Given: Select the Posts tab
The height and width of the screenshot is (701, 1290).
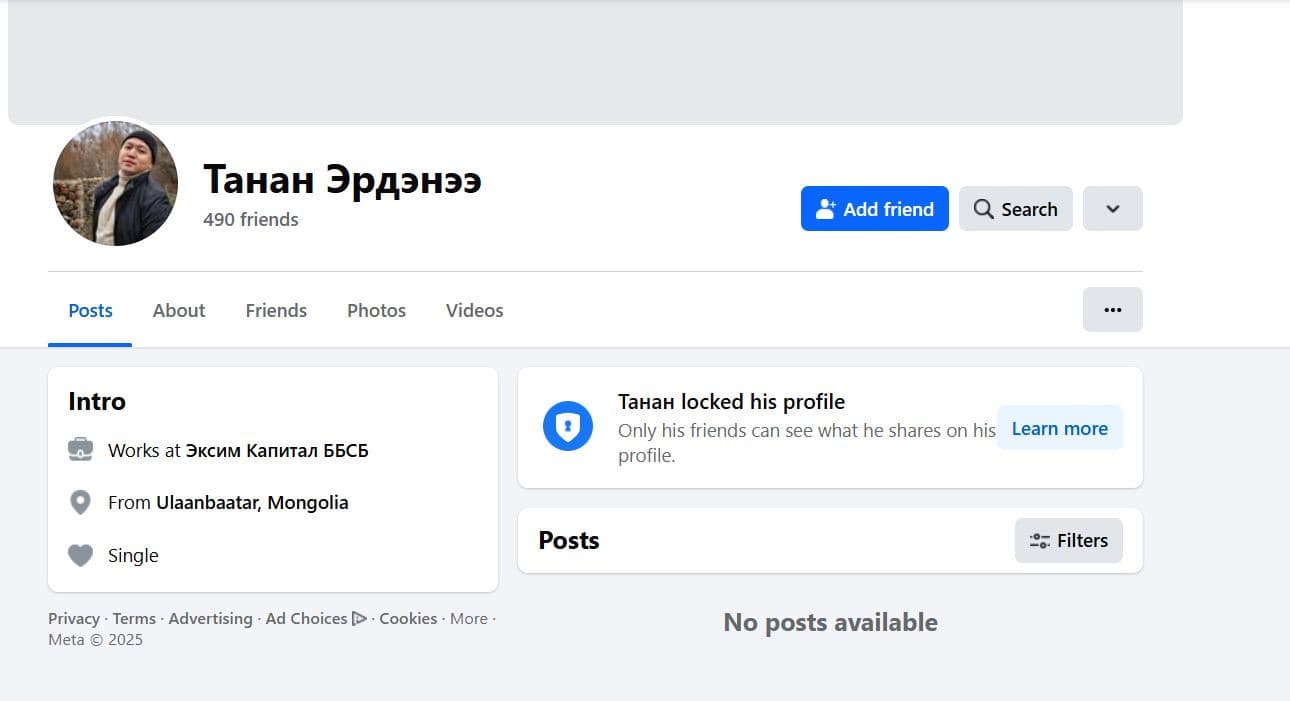Looking at the screenshot, I should (x=90, y=310).
